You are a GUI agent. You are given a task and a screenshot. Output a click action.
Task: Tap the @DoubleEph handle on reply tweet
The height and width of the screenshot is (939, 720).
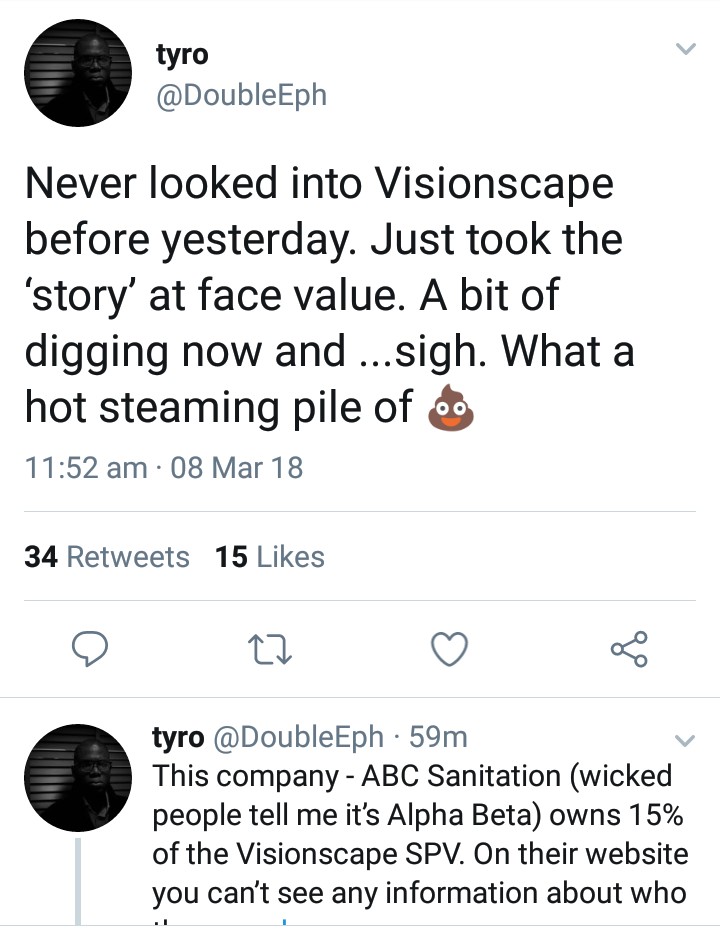(x=297, y=737)
